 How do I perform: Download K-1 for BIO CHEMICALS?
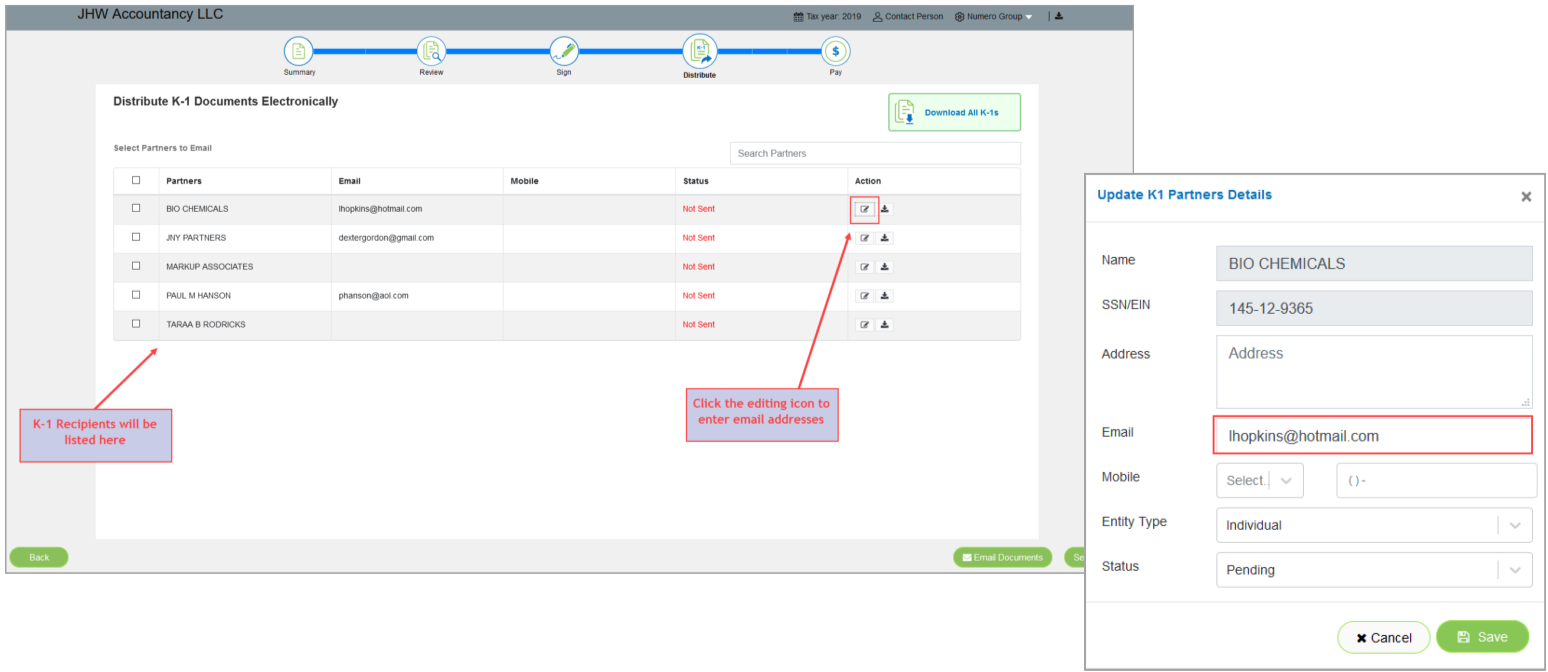point(885,209)
